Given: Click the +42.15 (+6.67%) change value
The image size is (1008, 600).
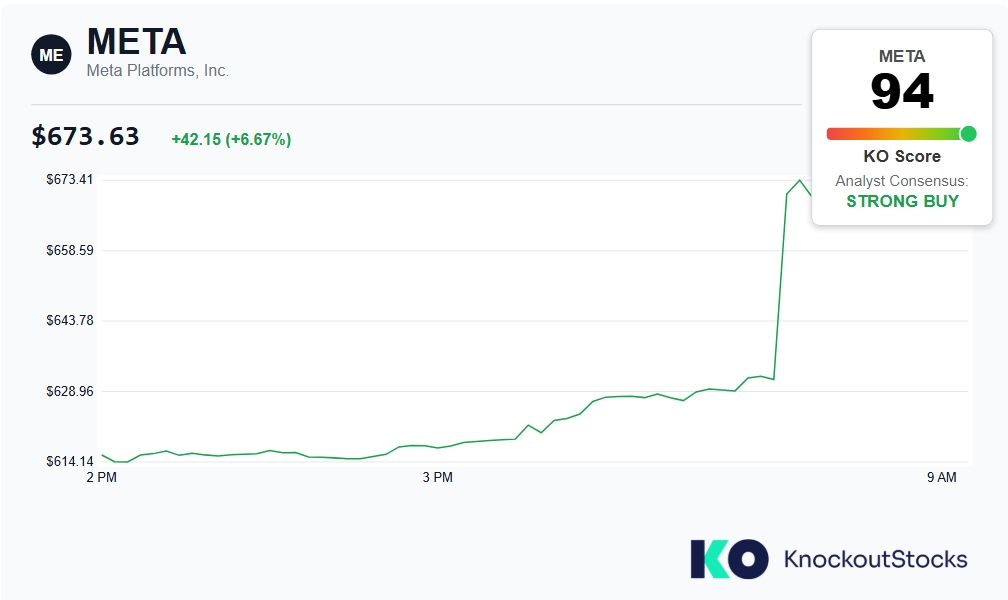Looking at the screenshot, I should point(231,140).
